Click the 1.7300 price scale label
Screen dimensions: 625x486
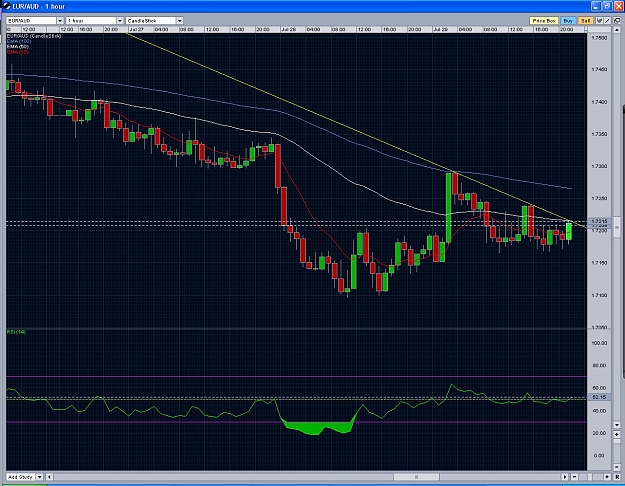[599, 166]
